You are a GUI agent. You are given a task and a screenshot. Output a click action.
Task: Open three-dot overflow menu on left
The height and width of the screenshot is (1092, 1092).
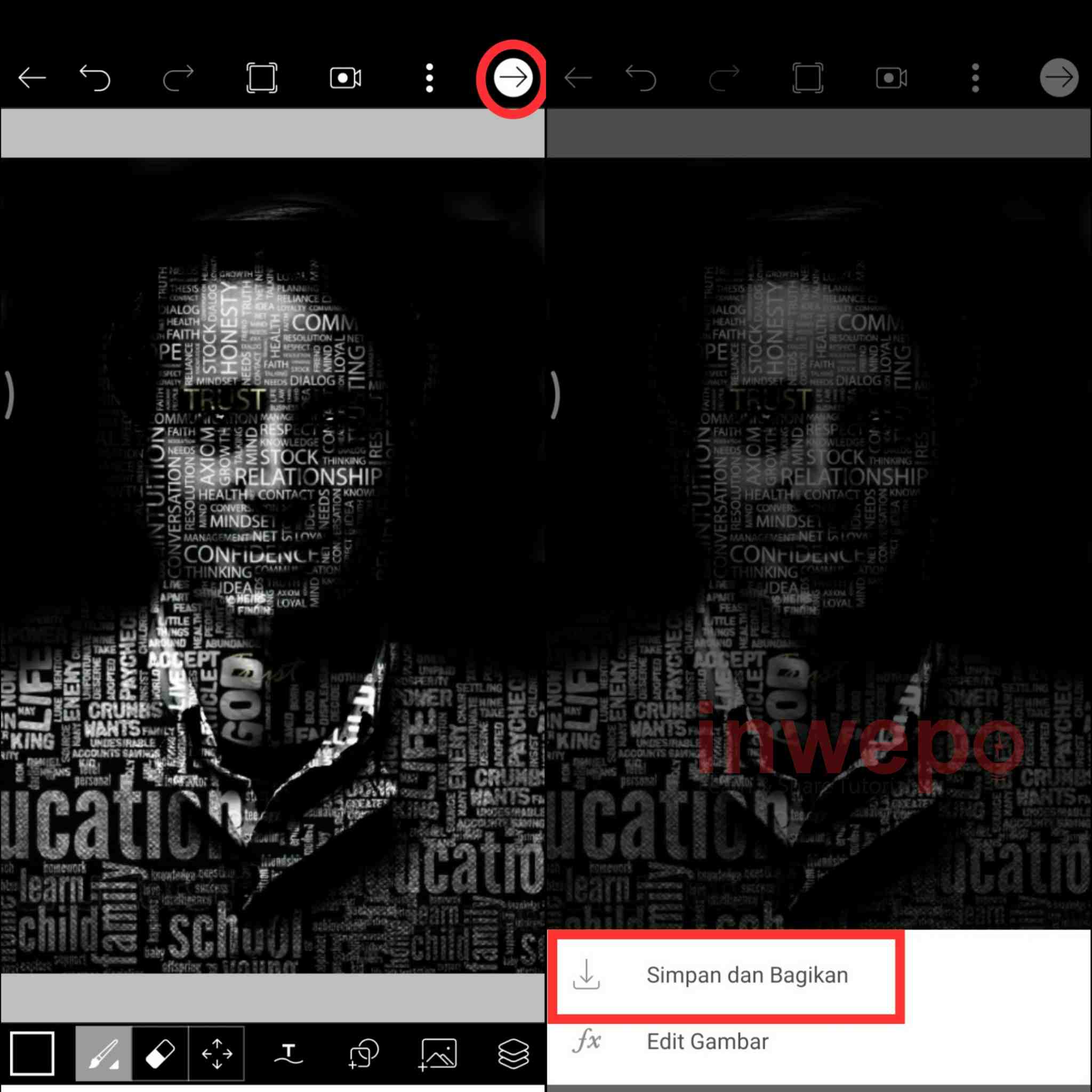(430, 77)
